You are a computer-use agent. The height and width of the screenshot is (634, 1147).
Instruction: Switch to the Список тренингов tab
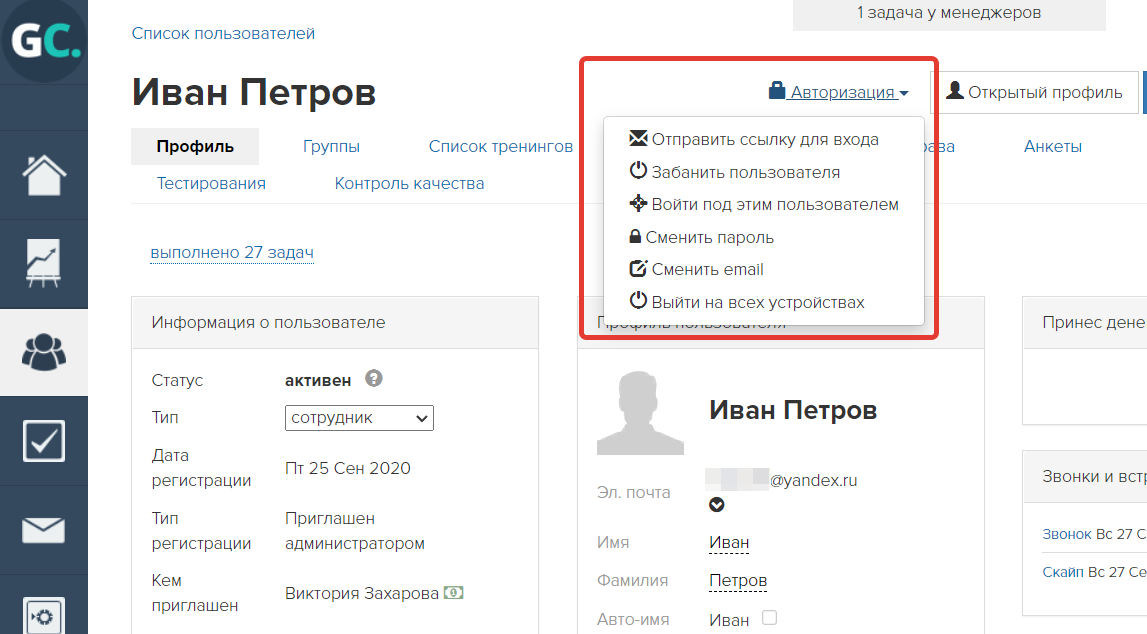501,146
